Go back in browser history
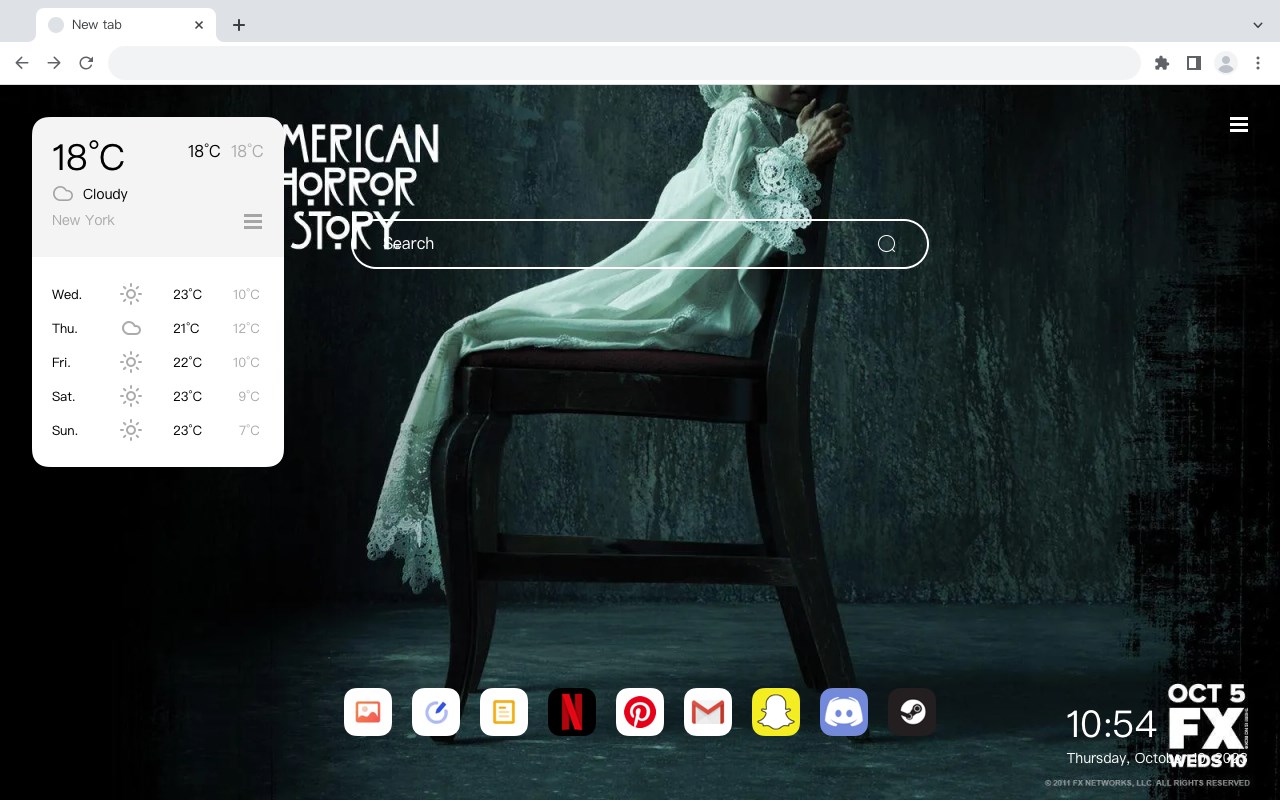Image resolution: width=1280 pixels, height=800 pixels. pos(22,63)
